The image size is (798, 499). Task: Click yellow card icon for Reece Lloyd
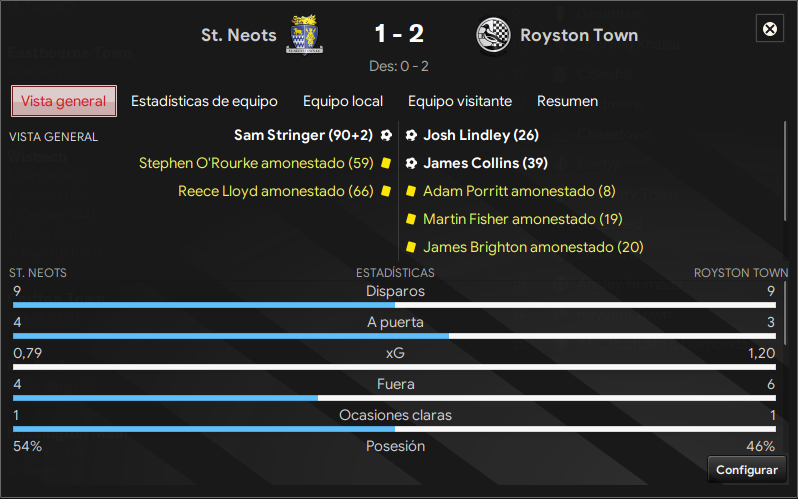click(x=386, y=191)
